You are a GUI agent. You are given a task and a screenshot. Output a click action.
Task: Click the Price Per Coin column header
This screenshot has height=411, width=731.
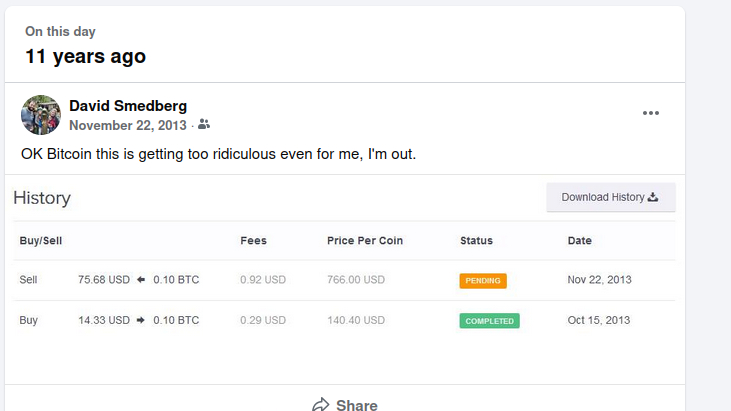364,241
